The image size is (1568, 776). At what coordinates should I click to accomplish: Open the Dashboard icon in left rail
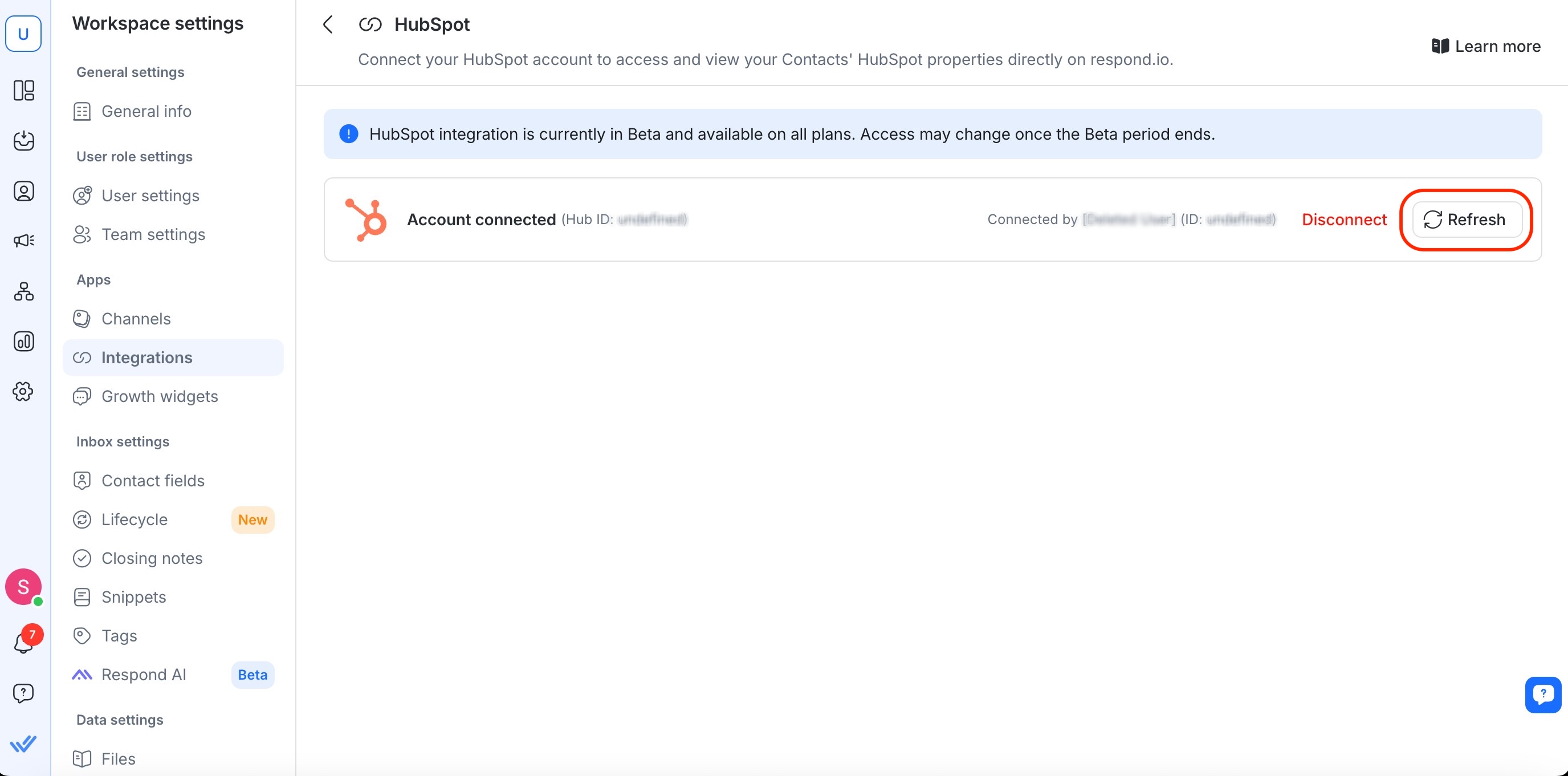(x=24, y=90)
